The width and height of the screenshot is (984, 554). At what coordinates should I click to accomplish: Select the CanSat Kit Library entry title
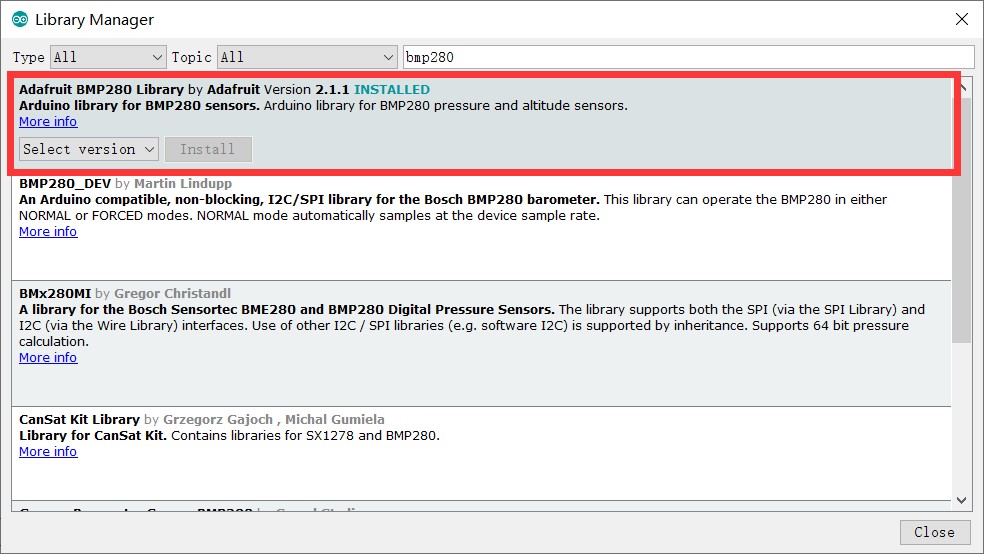[79, 420]
